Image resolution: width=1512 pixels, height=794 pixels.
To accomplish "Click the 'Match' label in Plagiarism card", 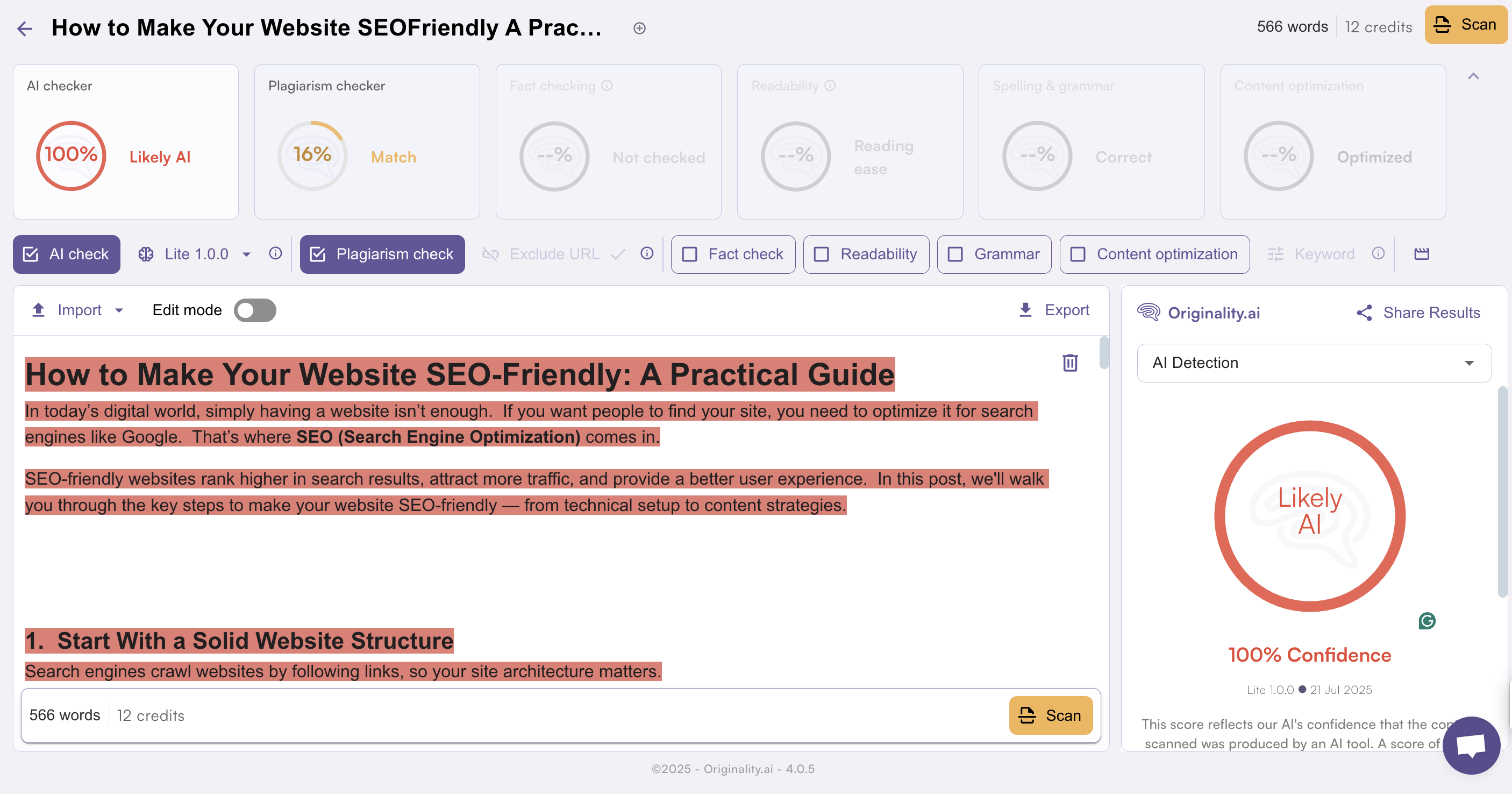I will click(393, 157).
